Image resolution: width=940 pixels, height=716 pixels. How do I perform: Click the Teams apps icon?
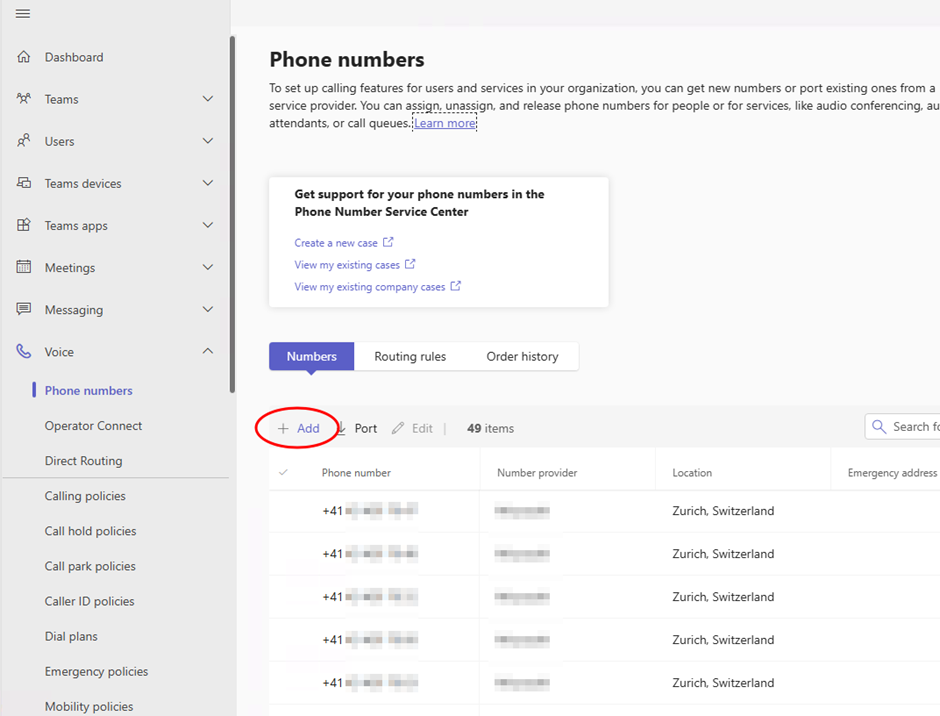click(23, 225)
